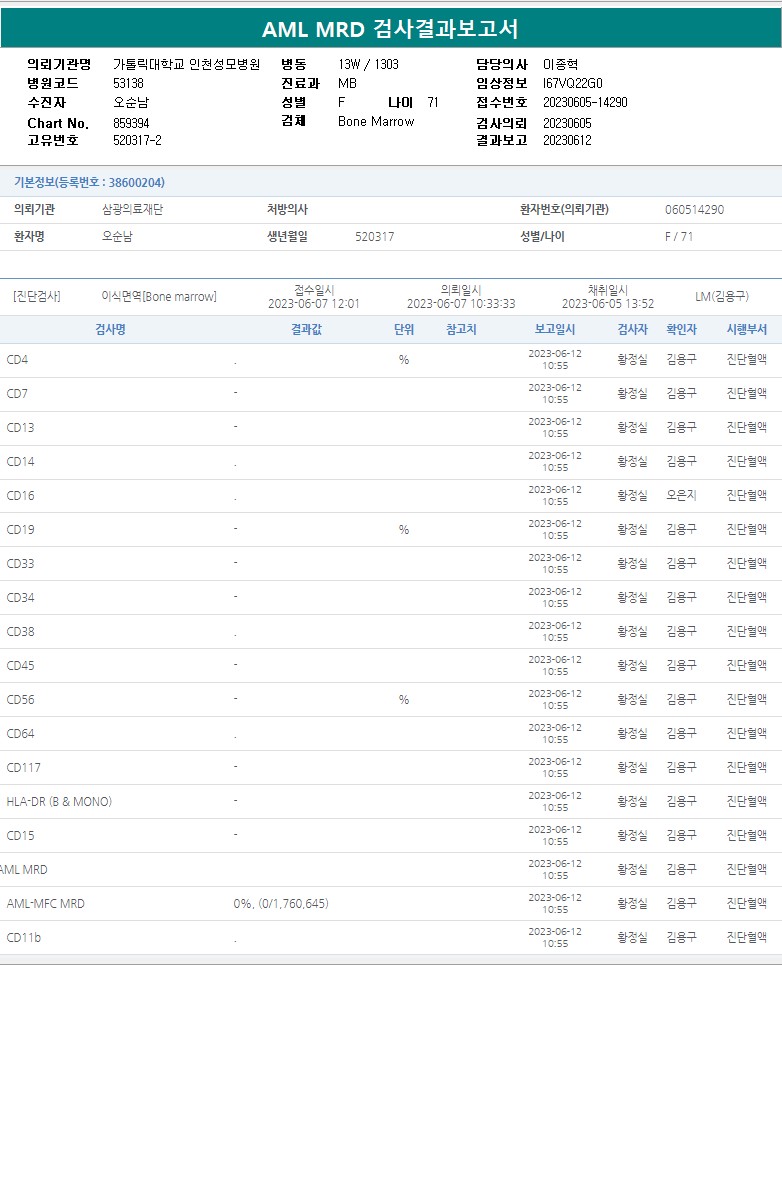Image resolution: width=782 pixels, height=1192 pixels.
Task: Click Chart No. value '859394'
Action: [131, 123]
